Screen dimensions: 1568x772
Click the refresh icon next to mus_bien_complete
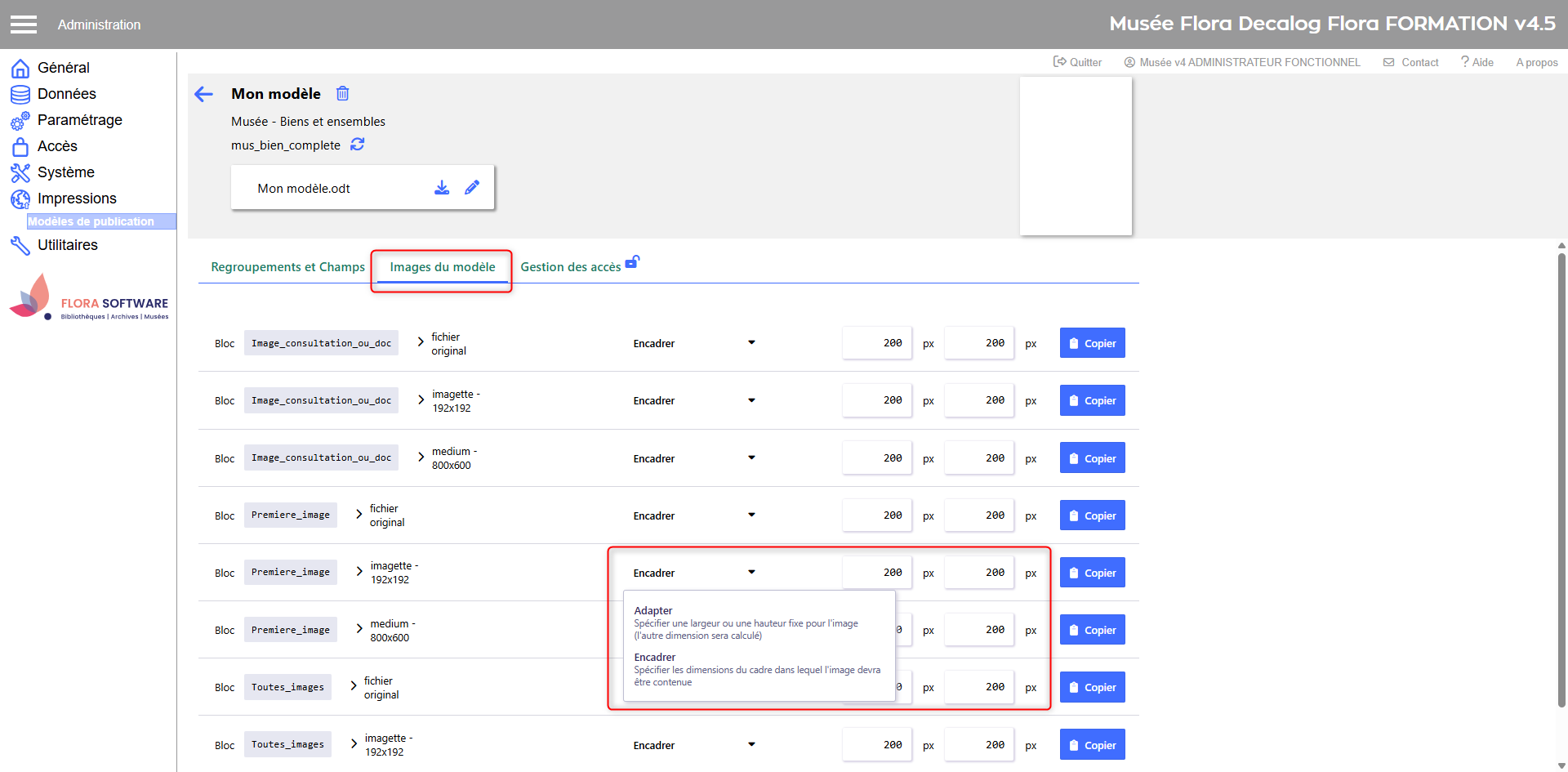tap(358, 145)
